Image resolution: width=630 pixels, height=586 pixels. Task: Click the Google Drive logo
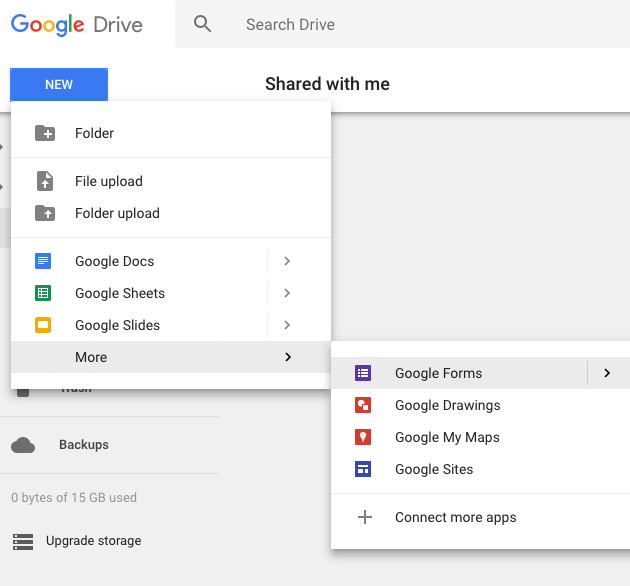click(x=76, y=25)
